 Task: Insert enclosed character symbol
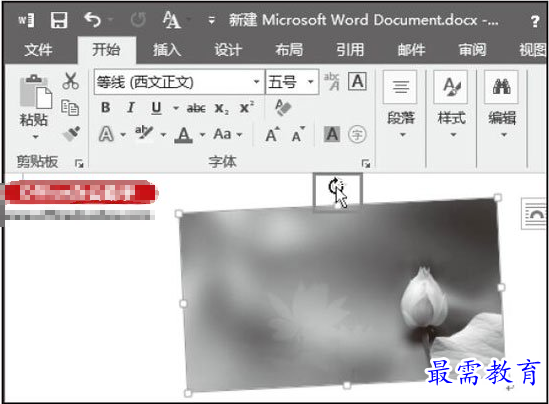pyautogui.click(x=357, y=134)
